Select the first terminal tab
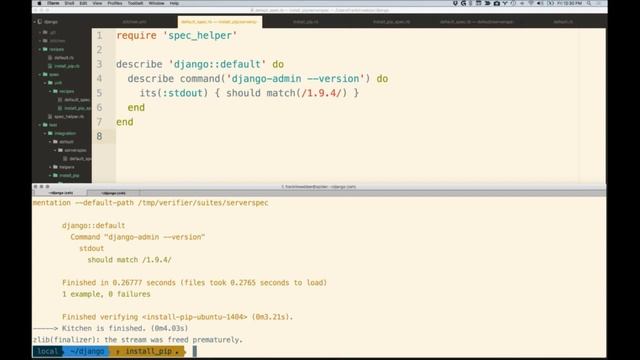Screen dimensions: 640x360 click(x=60, y=193)
